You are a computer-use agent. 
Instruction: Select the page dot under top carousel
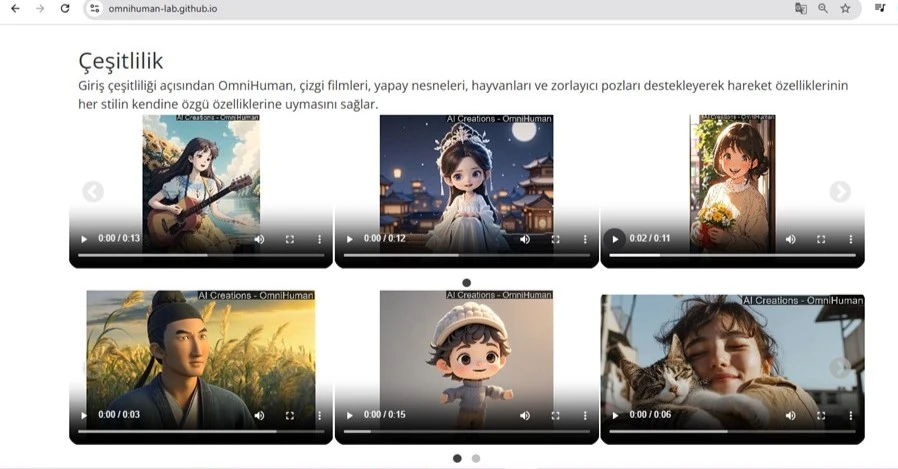tap(466, 283)
